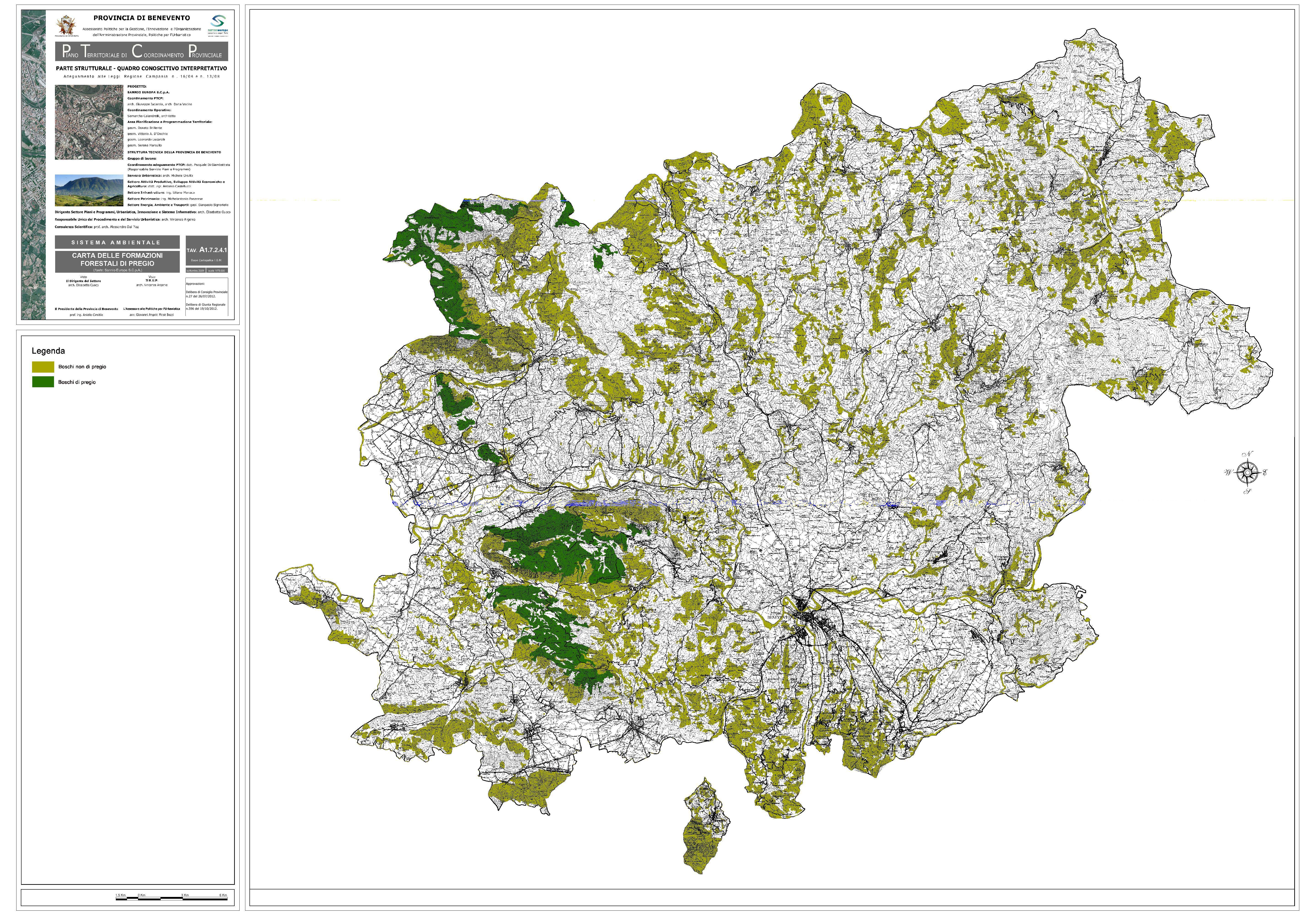Click the 'prof. ing. Aniello Cimitile' name
This screenshot has height=915, width=1316.
(87, 315)
